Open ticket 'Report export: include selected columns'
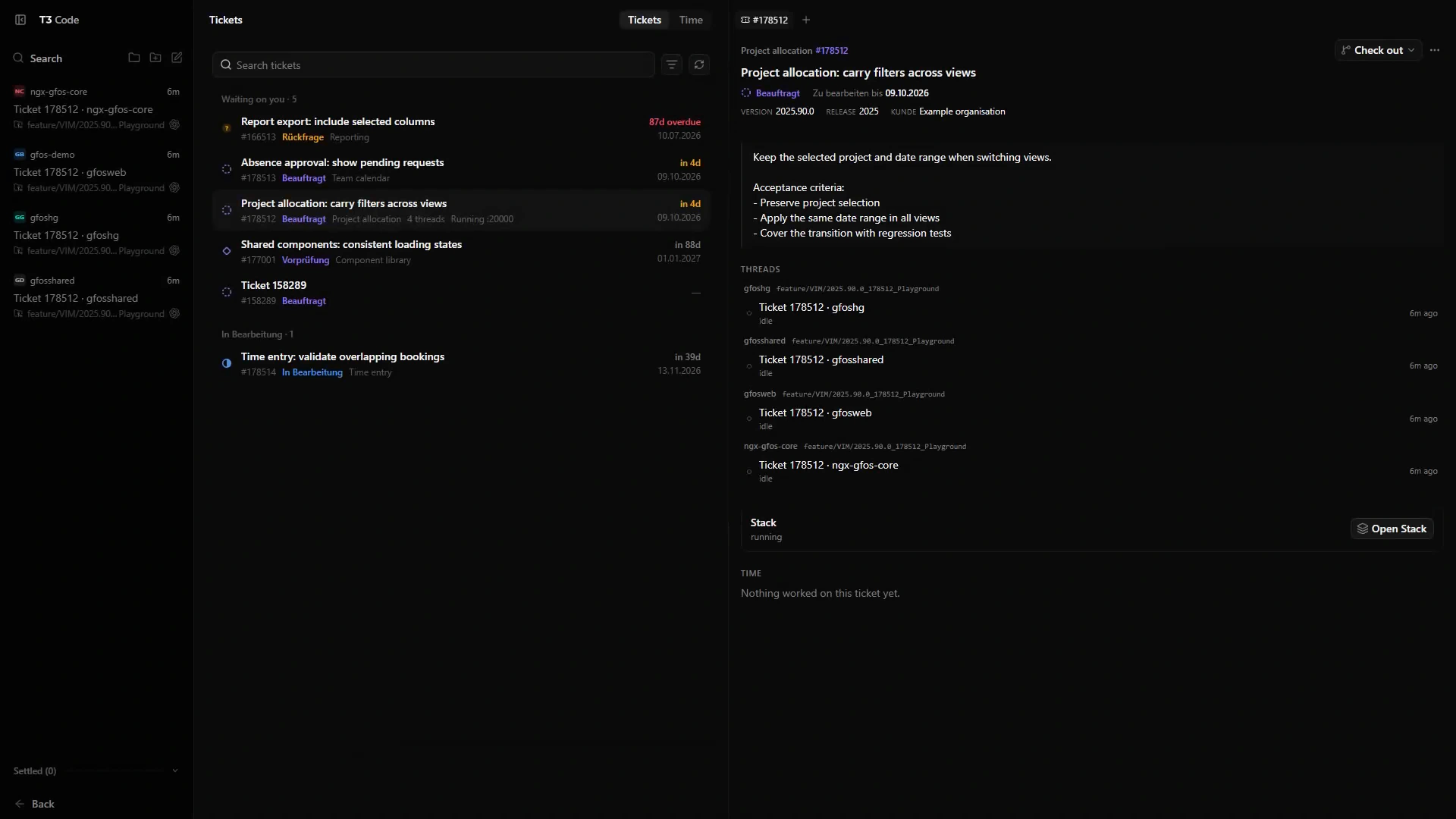This screenshot has height=819, width=1456. [x=461, y=129]
